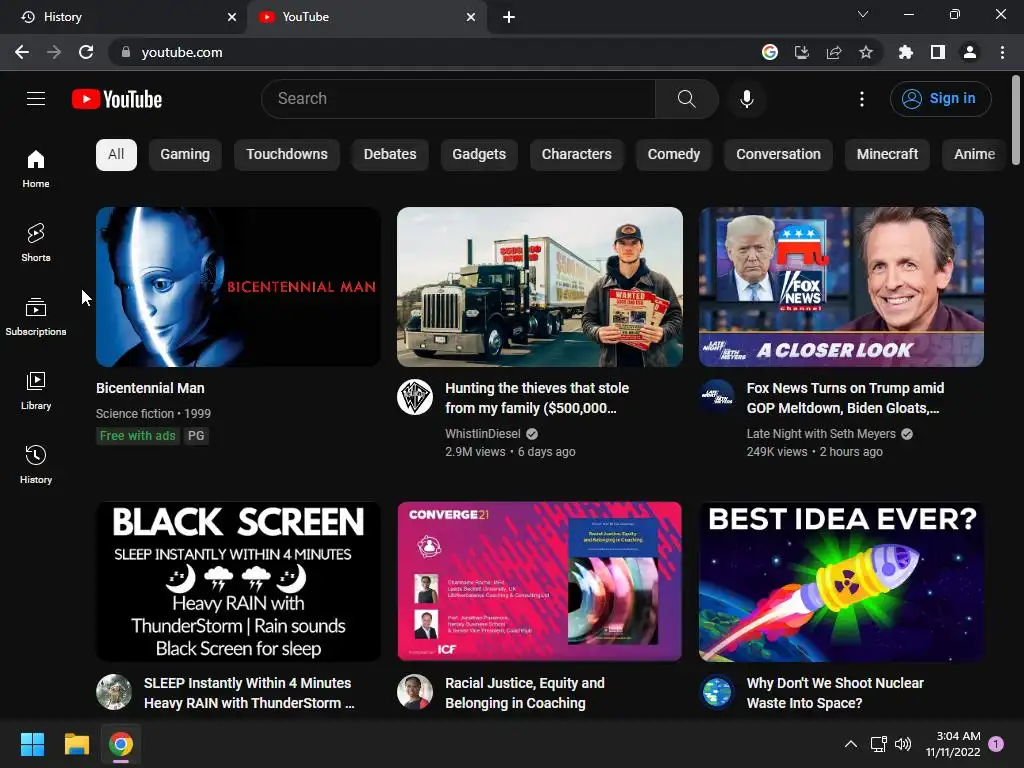This screenshot has height=768, width=1024.
Task: Open 'Fox News Turns on Trump' title
Action: pyautogui.click(x=845, y=398)
